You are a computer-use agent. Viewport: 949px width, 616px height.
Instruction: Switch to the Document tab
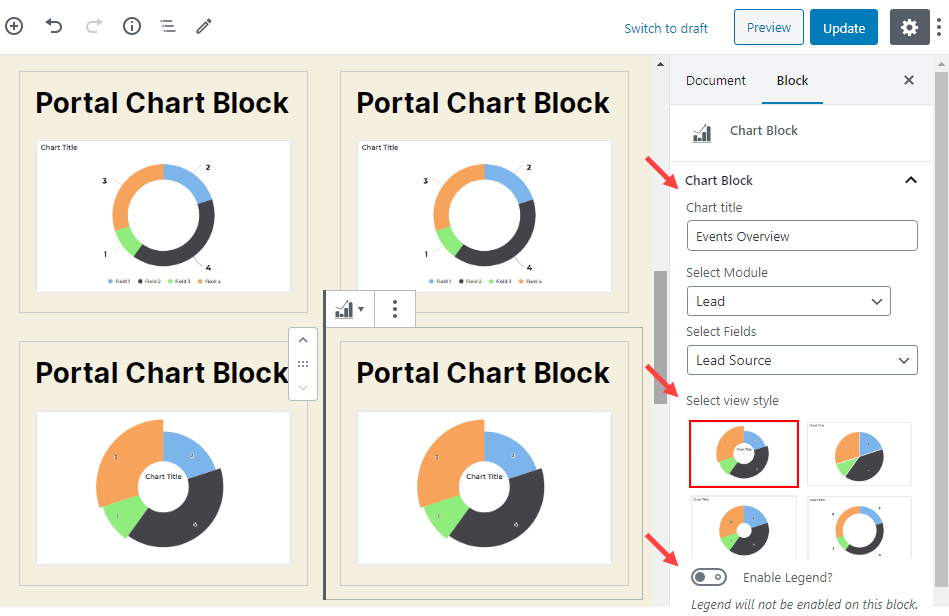pyautogui.click(x=716, y=81)
